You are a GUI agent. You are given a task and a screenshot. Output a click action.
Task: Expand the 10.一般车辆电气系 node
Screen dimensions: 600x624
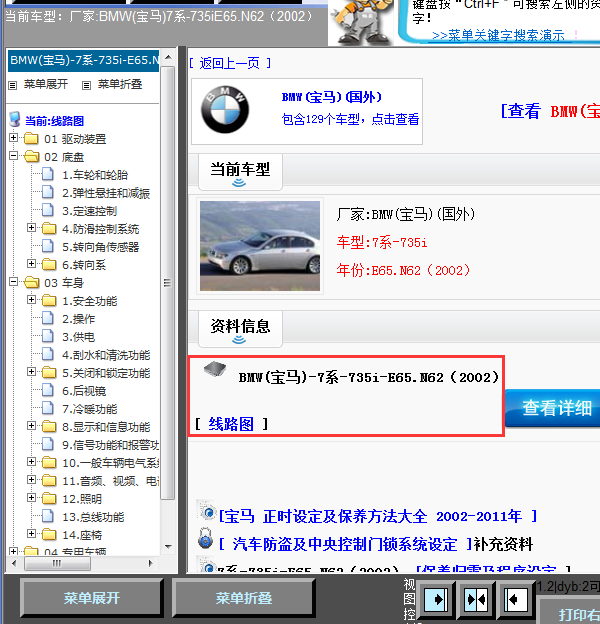(31, 461)
